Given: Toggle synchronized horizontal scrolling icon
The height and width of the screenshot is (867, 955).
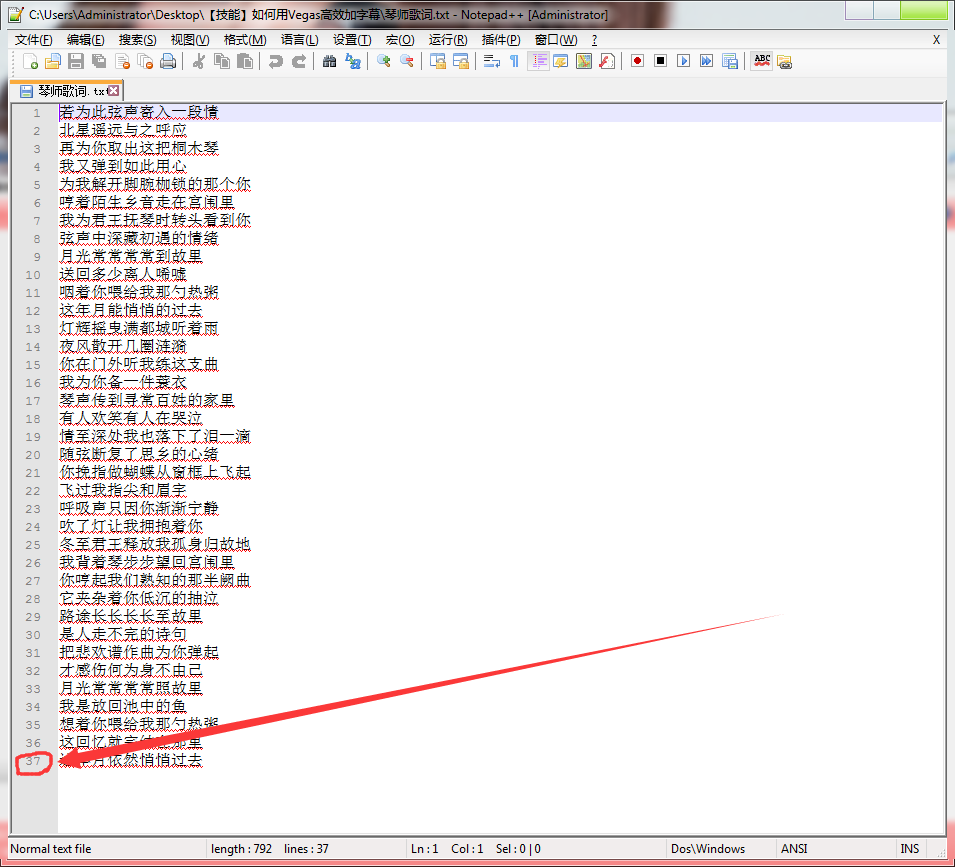Looking at the screenshot, I should point(461,61).
